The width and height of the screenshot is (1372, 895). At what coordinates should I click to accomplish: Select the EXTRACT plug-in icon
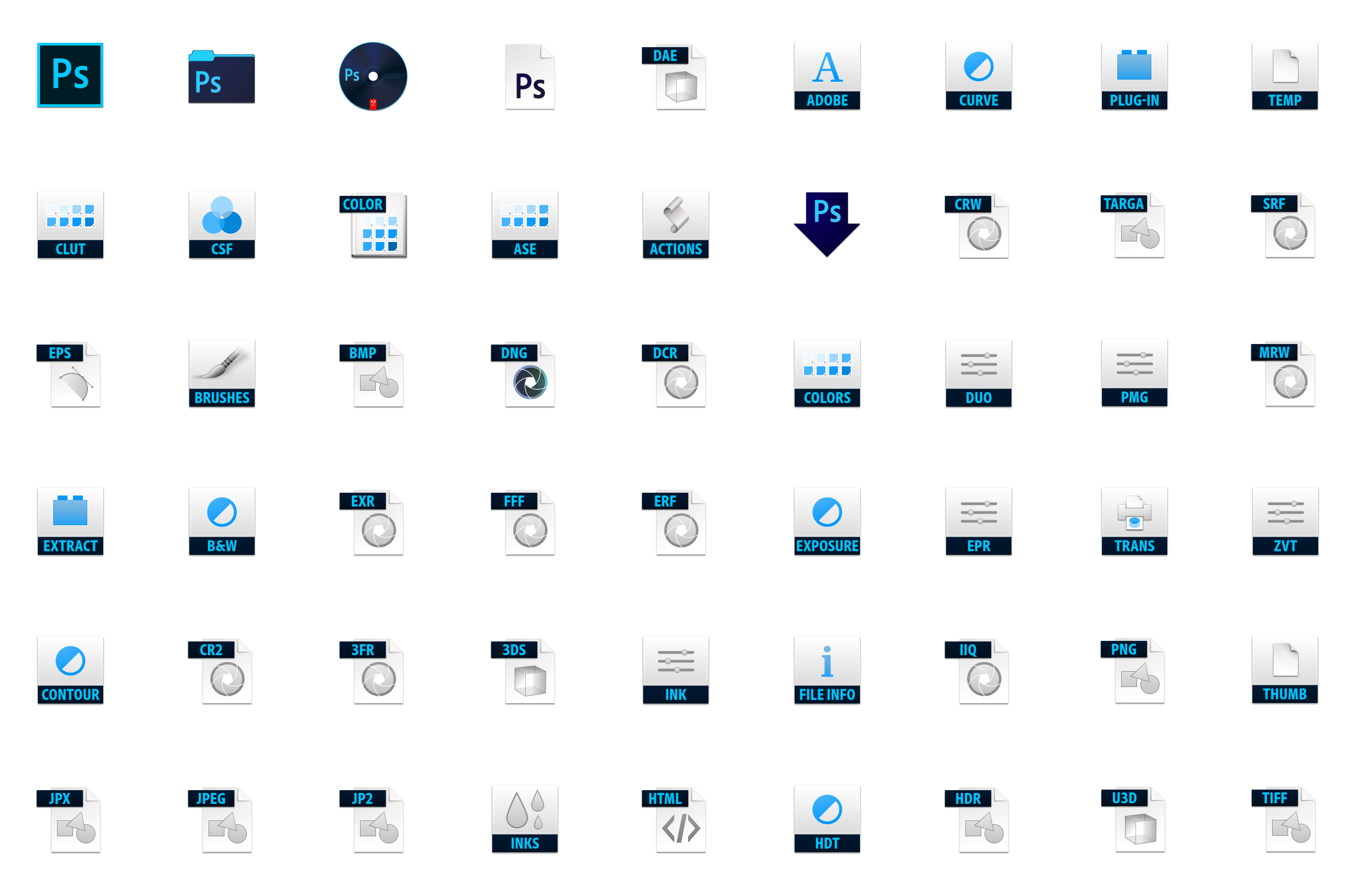(x=70, y=521)
